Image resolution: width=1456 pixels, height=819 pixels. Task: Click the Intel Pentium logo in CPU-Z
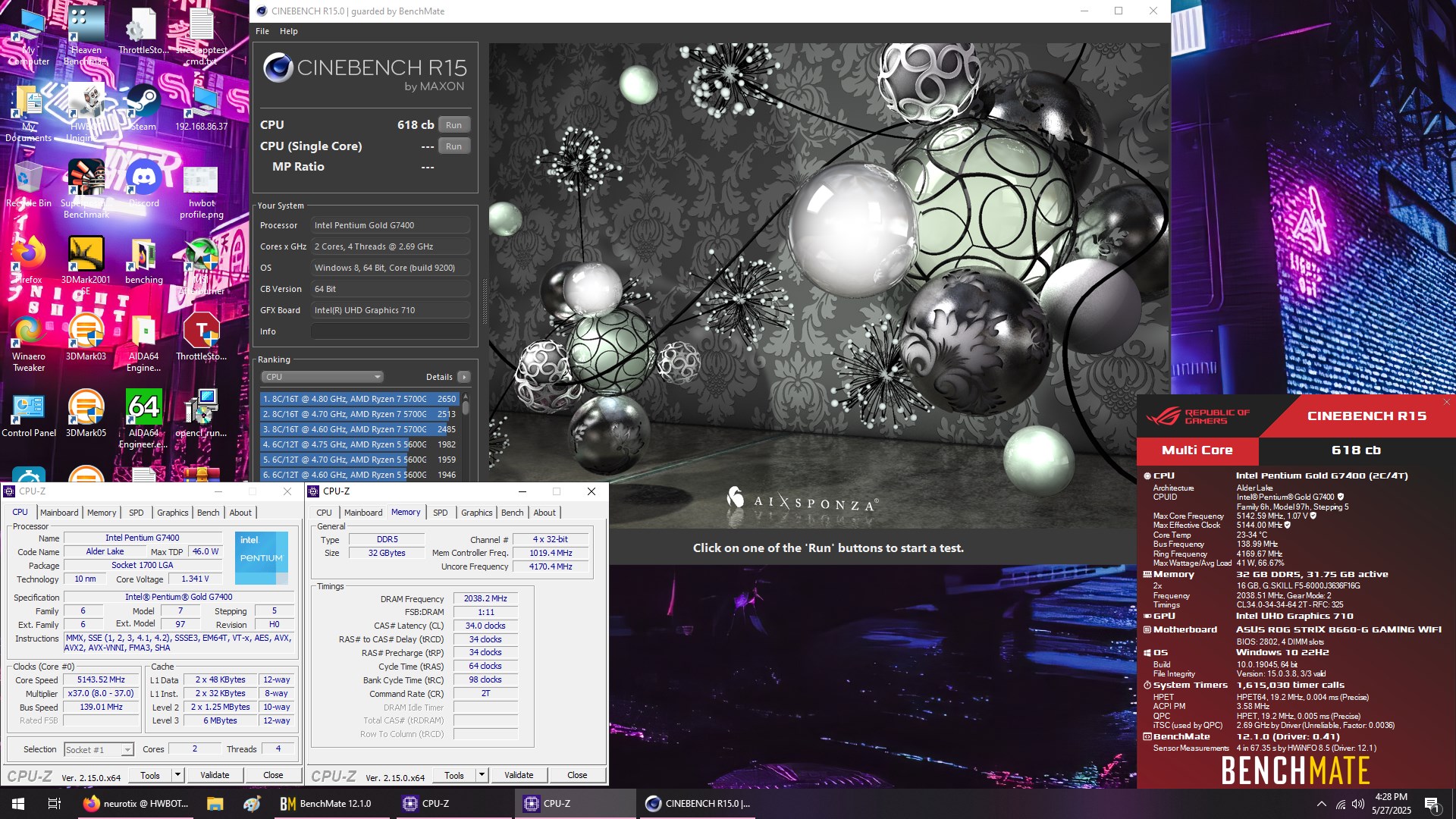tap(262, 557)
